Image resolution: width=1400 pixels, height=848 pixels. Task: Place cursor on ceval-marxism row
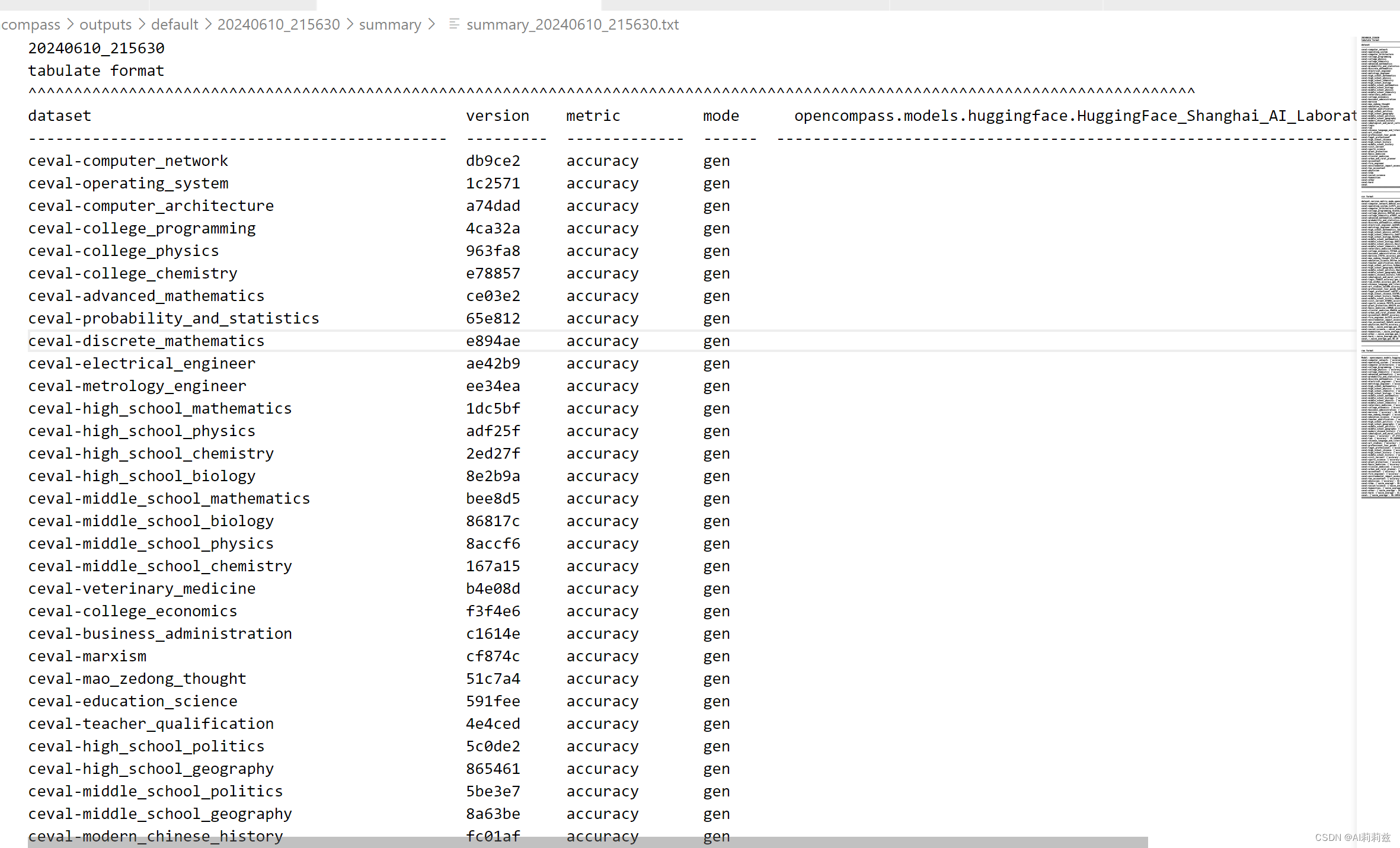[x=87, y=656]
